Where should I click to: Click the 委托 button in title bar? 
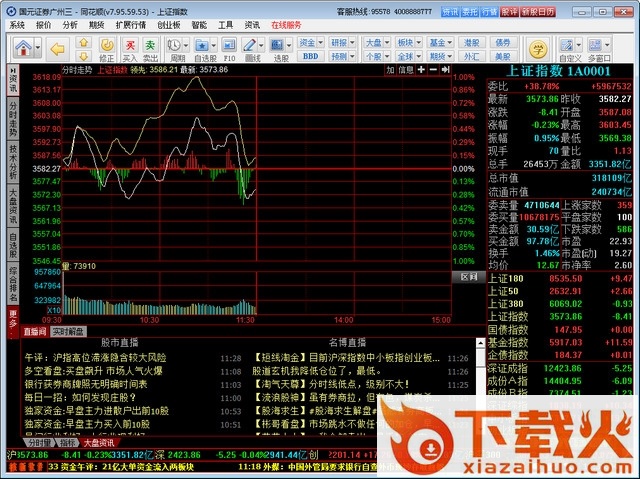(x=470, y=12)
